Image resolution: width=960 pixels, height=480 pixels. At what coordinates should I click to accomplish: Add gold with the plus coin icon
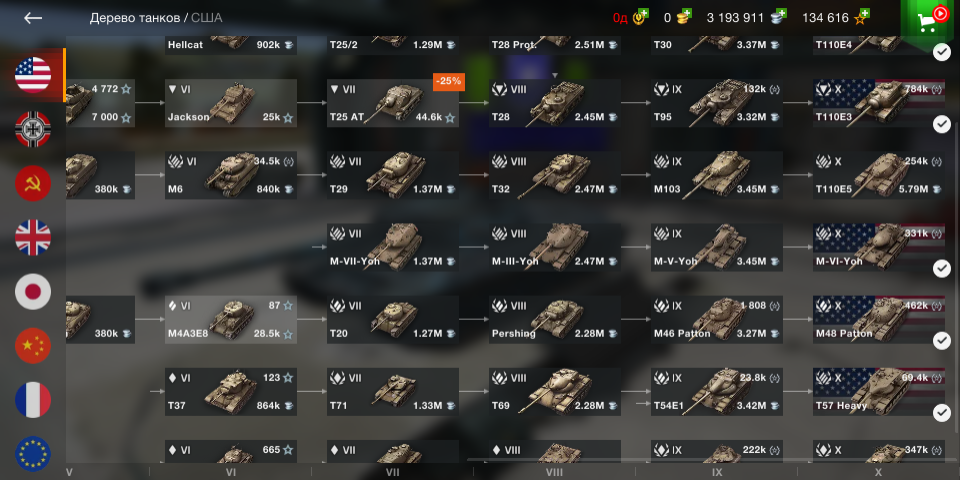pyautogui.click(x=683, y=17)
